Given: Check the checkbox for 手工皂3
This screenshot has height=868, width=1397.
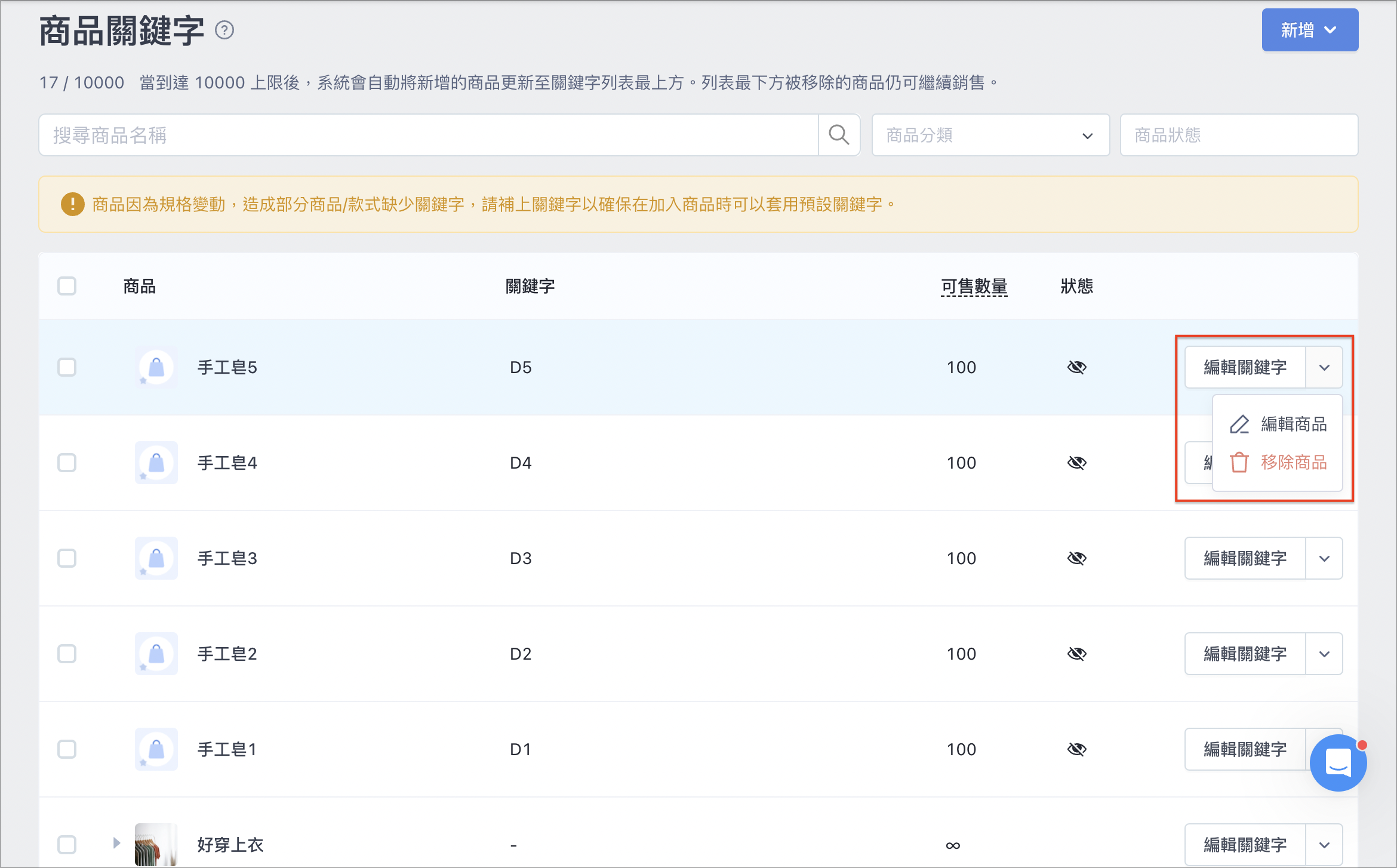Looking at the screenshot, I should (67, 558).
